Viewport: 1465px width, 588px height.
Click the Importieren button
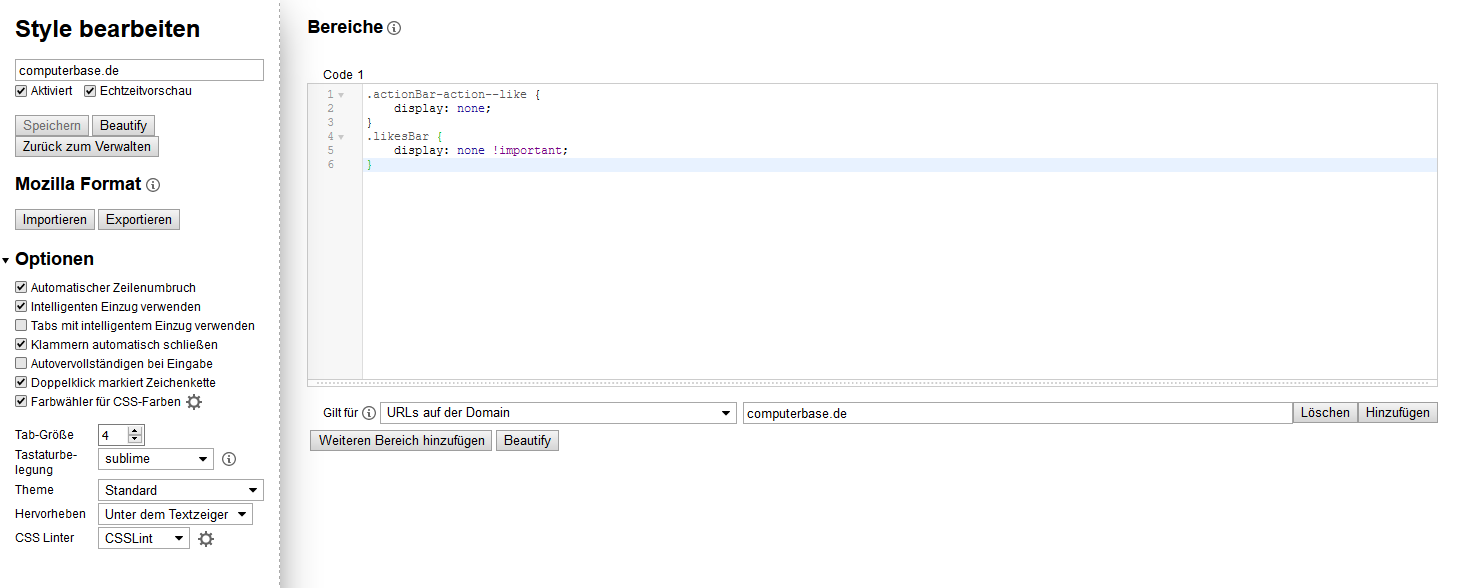click(x=55, y=220)
